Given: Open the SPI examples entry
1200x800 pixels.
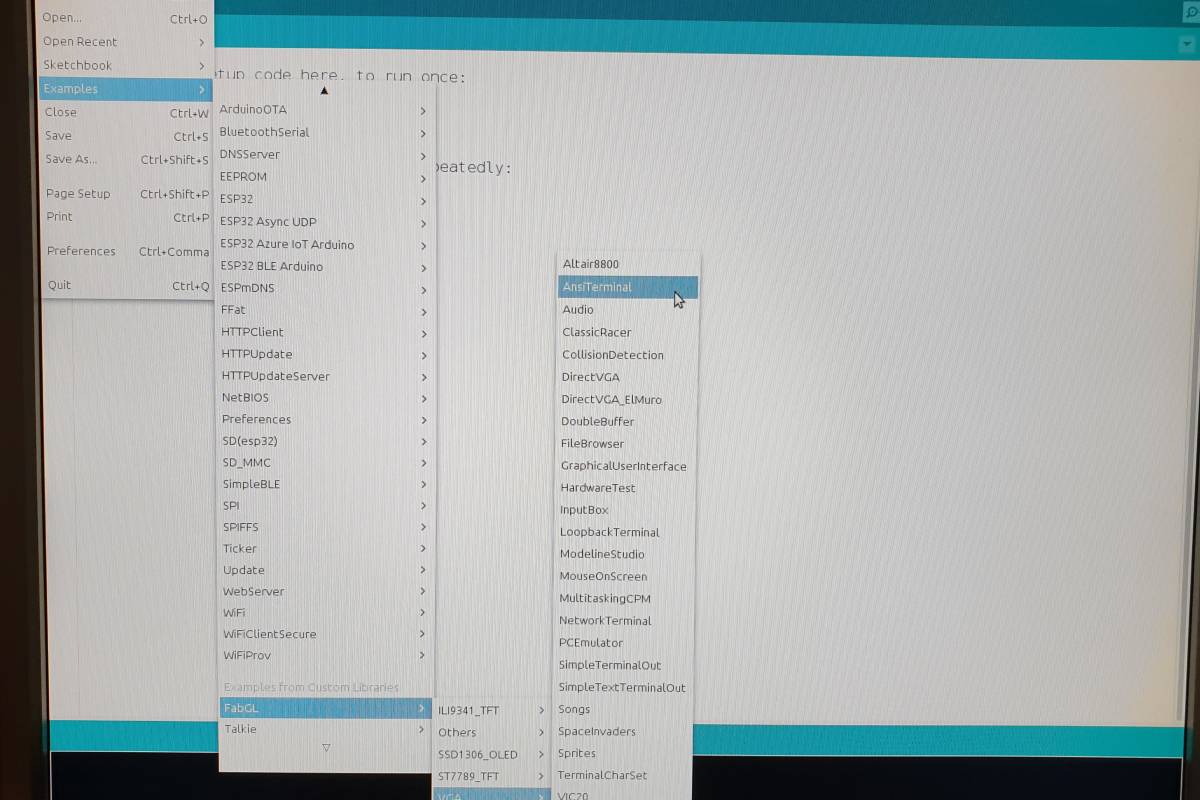Looking at the screenshot, I should click(x=325, y=506).
